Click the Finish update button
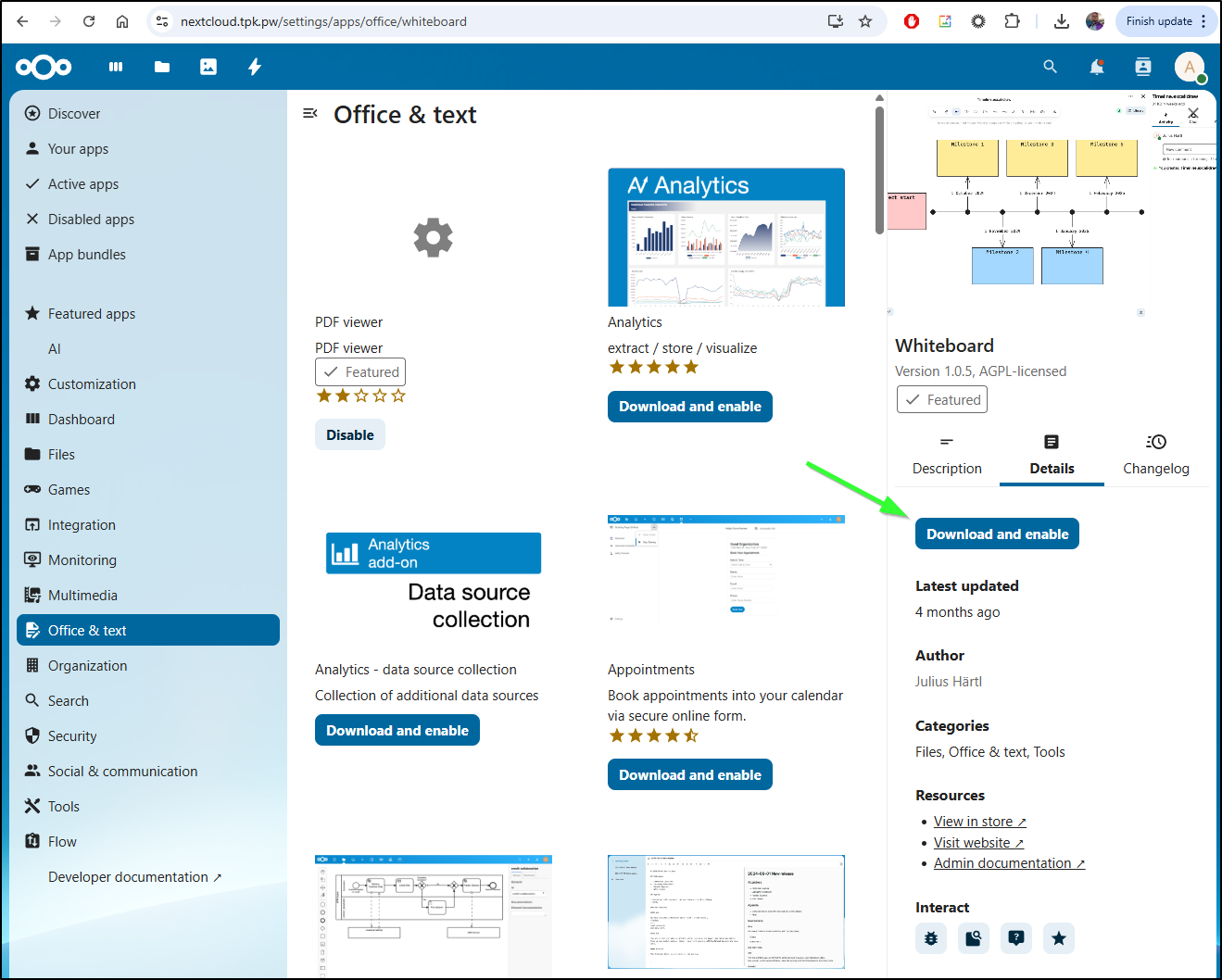The width and height of the screenshot is (1222, 980). coord(1165,21)
